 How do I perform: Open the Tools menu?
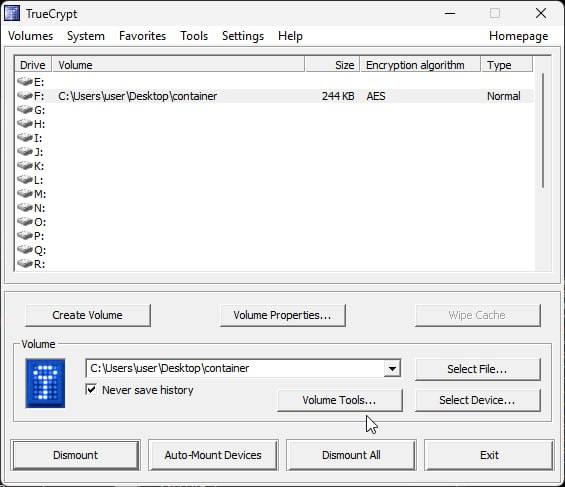[x=194, y=36]
